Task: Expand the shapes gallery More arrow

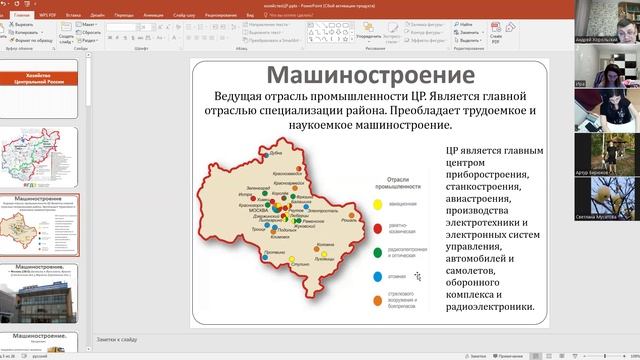Action: point(351,40)
